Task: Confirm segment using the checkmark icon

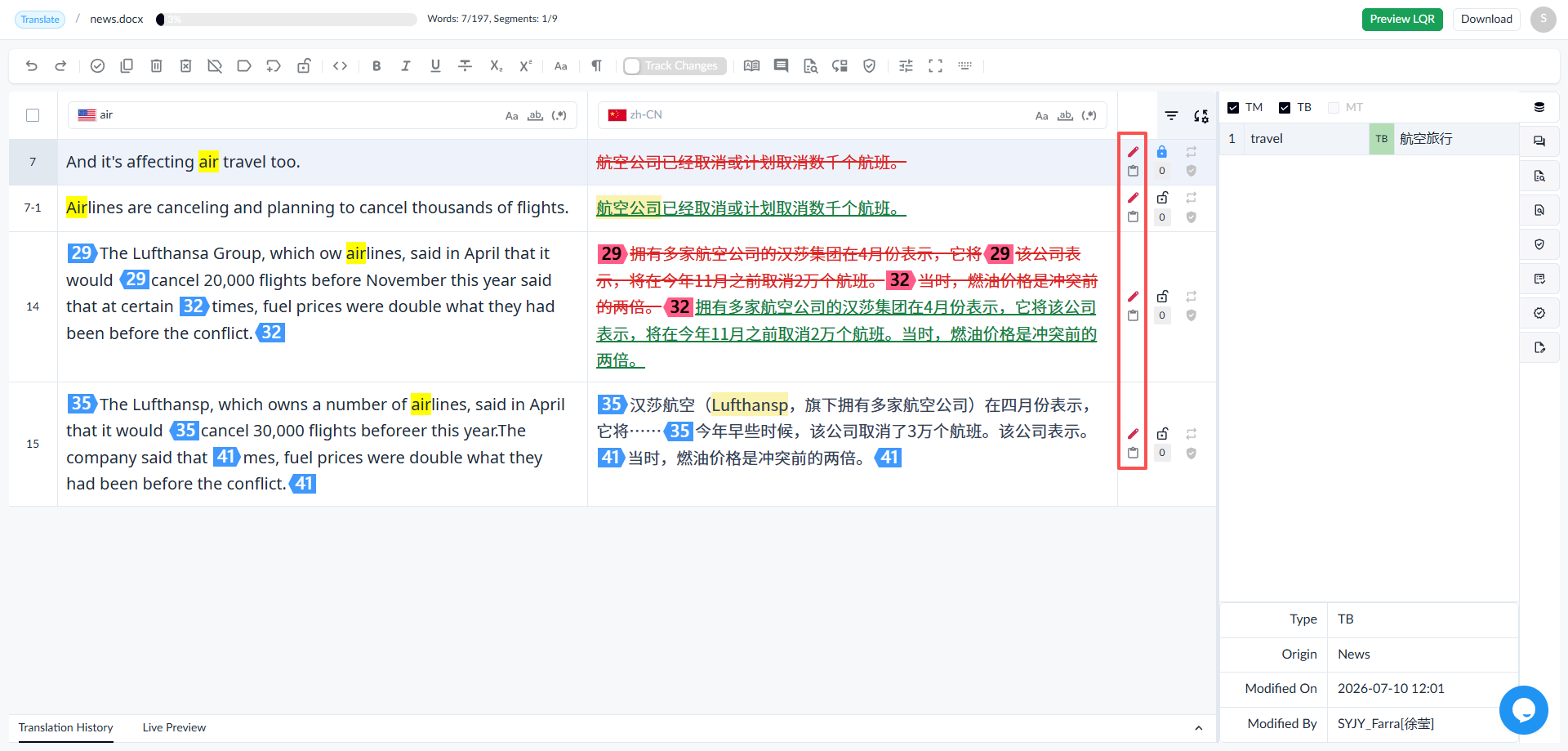Action: point(97,66)
